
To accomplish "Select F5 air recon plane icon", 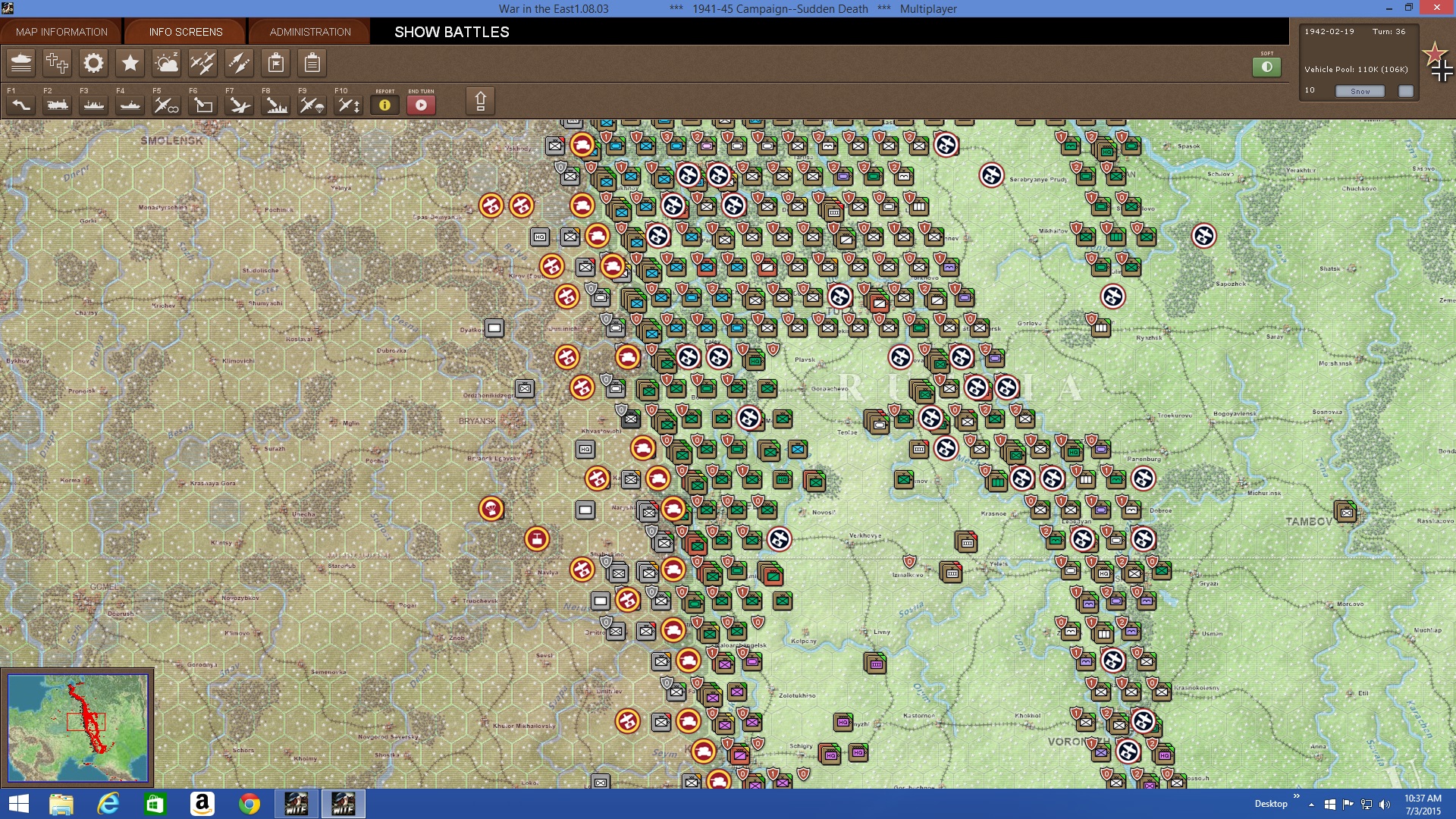I will coord(167,105).
